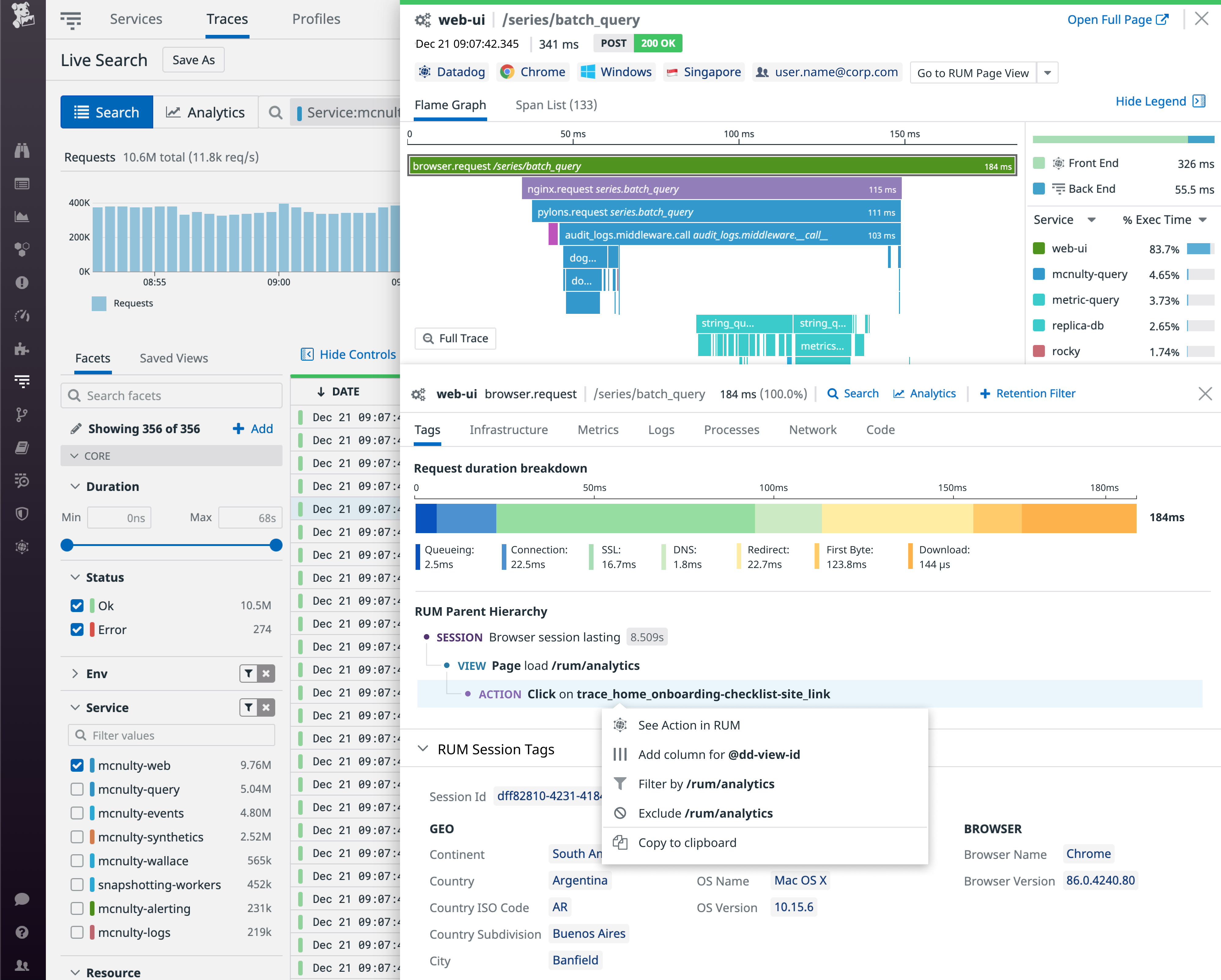The image size is (1221, 980).
Task: Enable the mcnulty-query service checkbox
Action: [78, 789]
